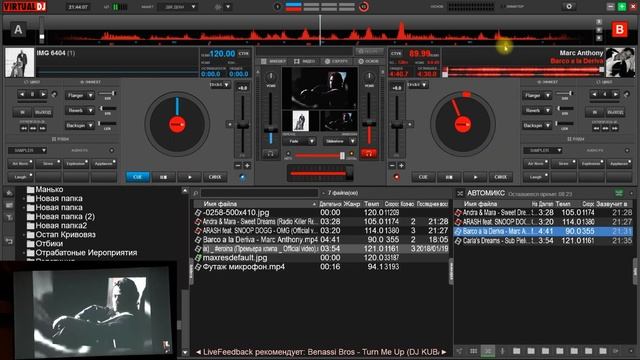
Task: Click the left deck pitch slider
Action: coord(243,126)
